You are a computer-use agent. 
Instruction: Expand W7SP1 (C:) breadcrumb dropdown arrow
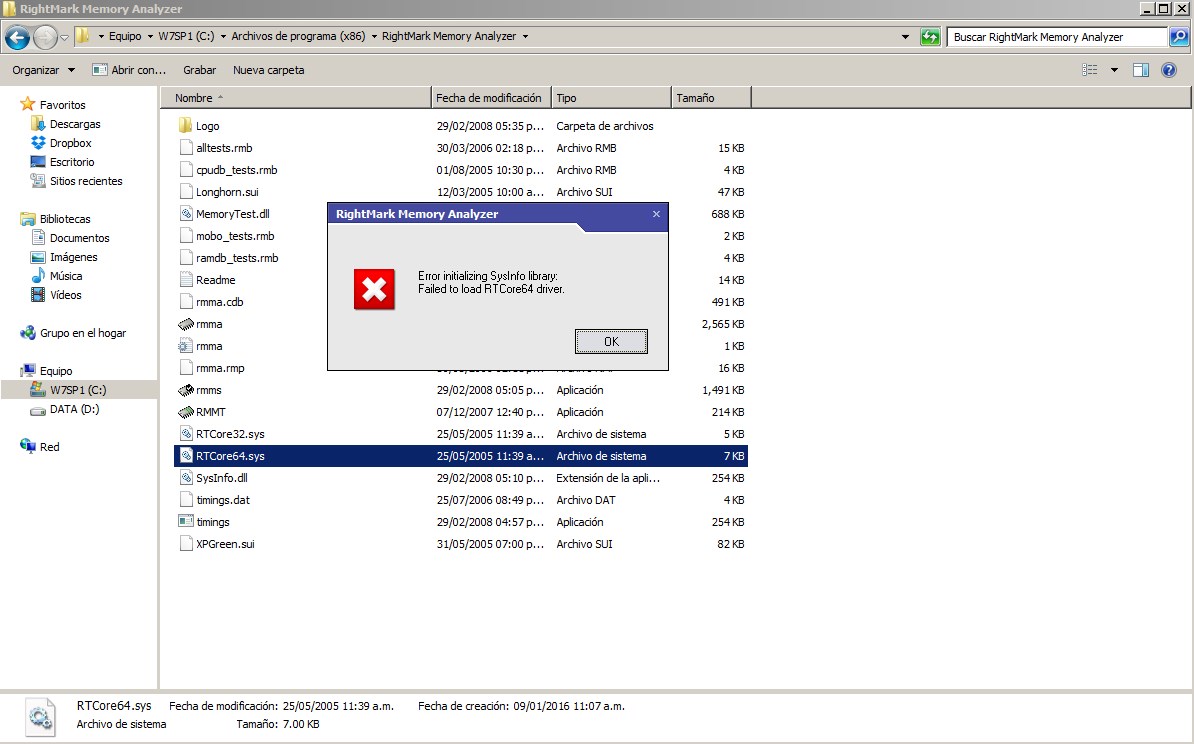pyautogui.click(x=223, y=37)
